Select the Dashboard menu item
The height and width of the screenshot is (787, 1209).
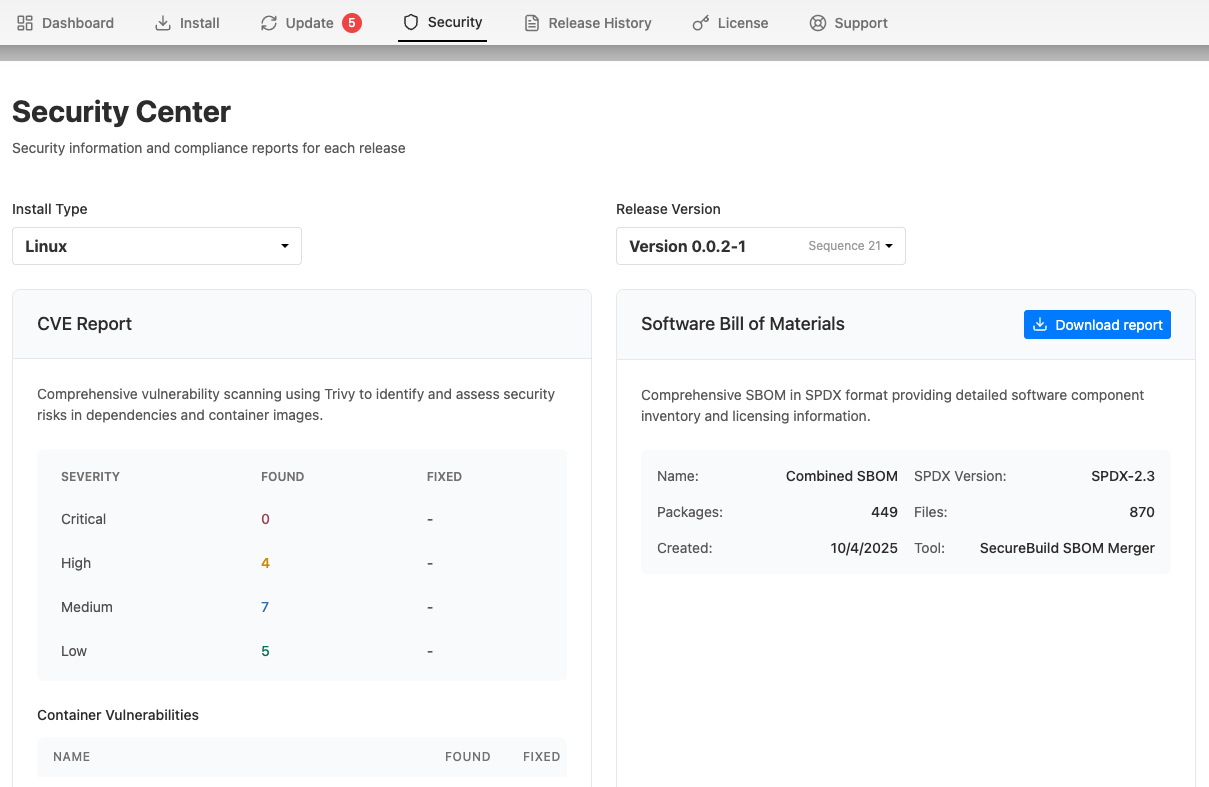click(x=66, y=22)
